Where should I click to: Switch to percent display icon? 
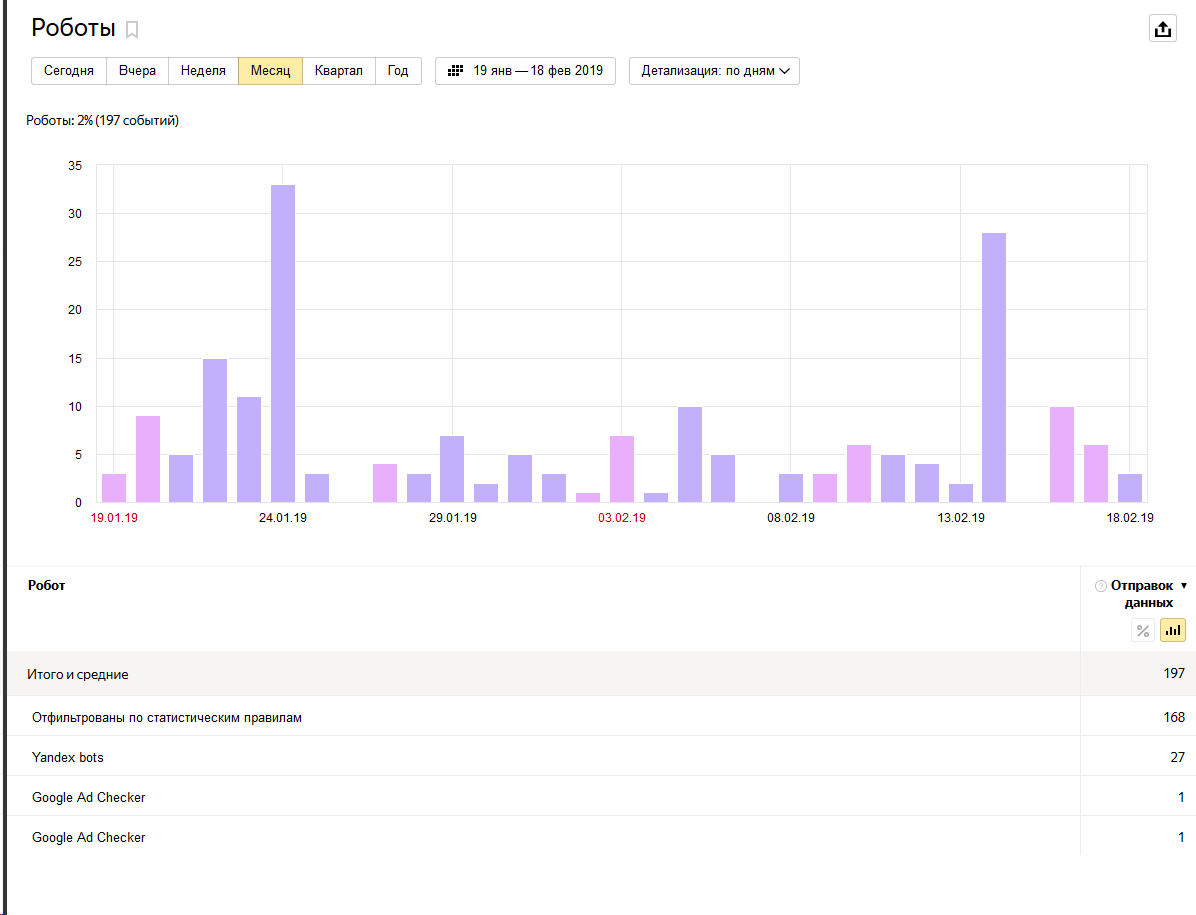[1143, 630]
